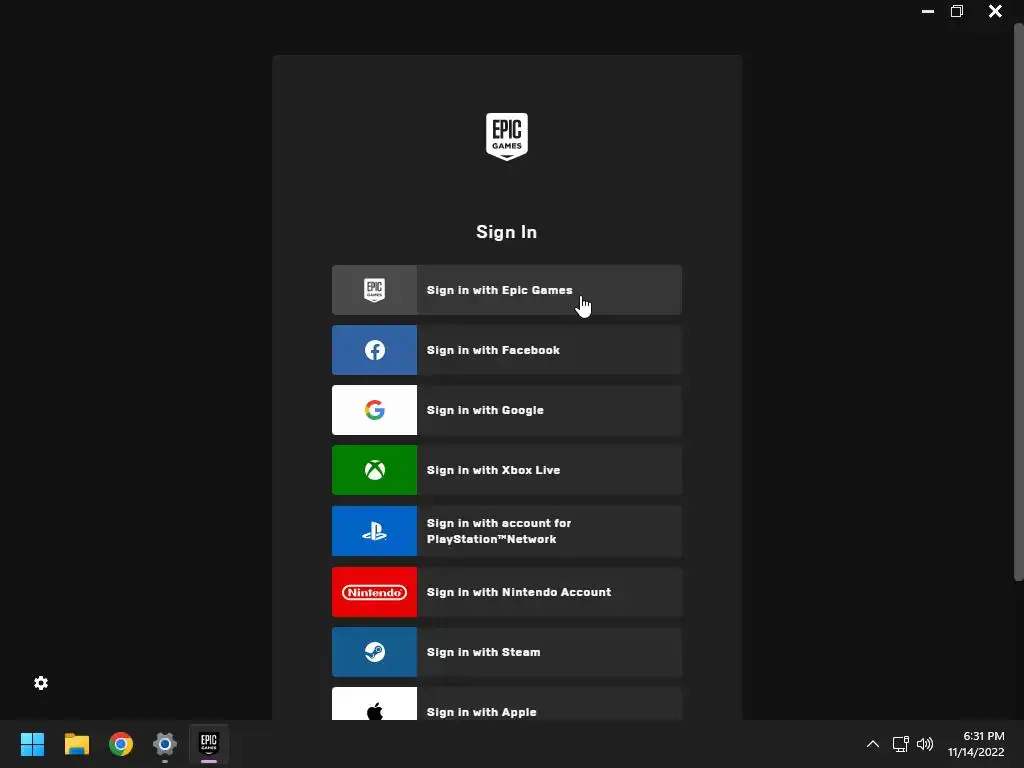Open launcher settings gear at bottom left
Viewport: 1024px width, 768px height.
[x=40, y=683]
